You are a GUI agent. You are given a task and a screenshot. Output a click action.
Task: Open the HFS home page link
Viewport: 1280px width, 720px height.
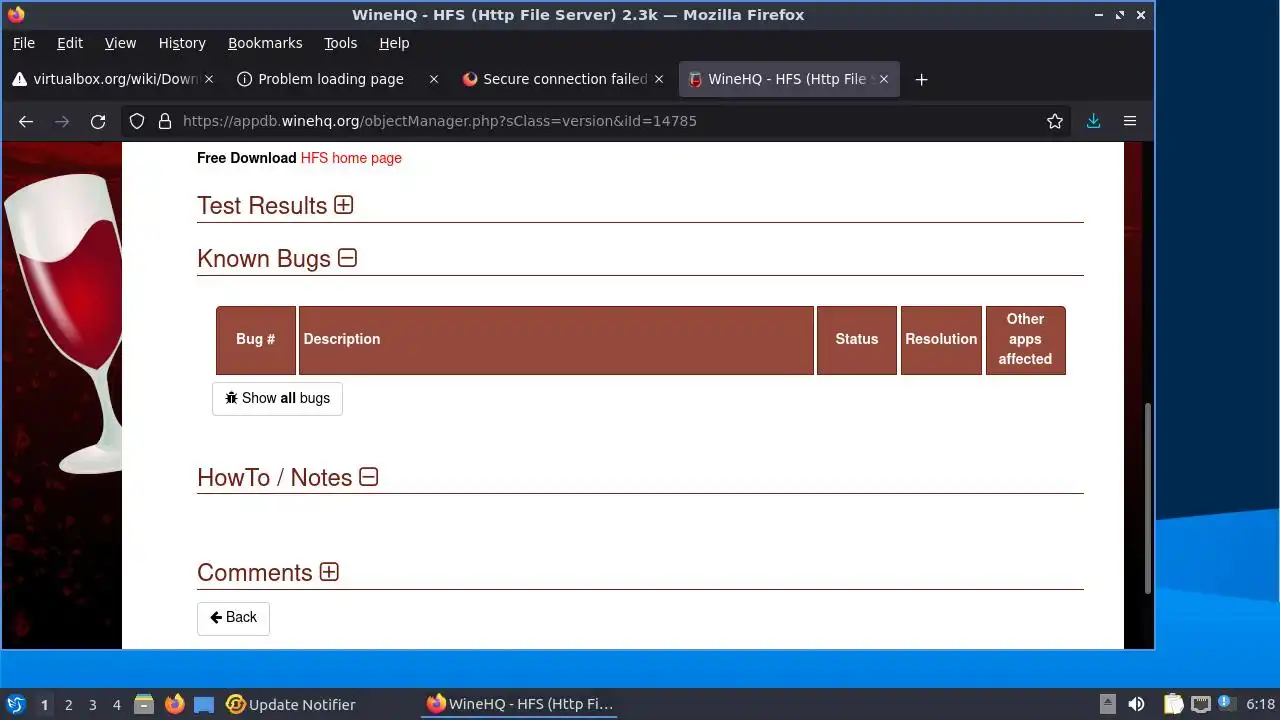(351, 158)
